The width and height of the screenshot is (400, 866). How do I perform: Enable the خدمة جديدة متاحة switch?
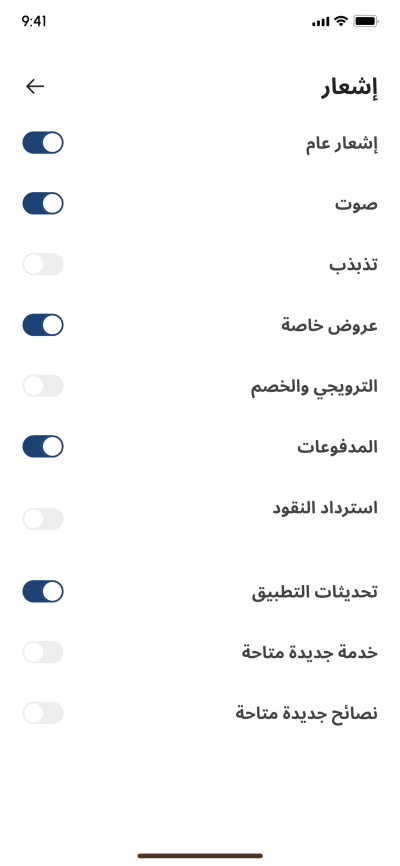click(x=43, y=652)
